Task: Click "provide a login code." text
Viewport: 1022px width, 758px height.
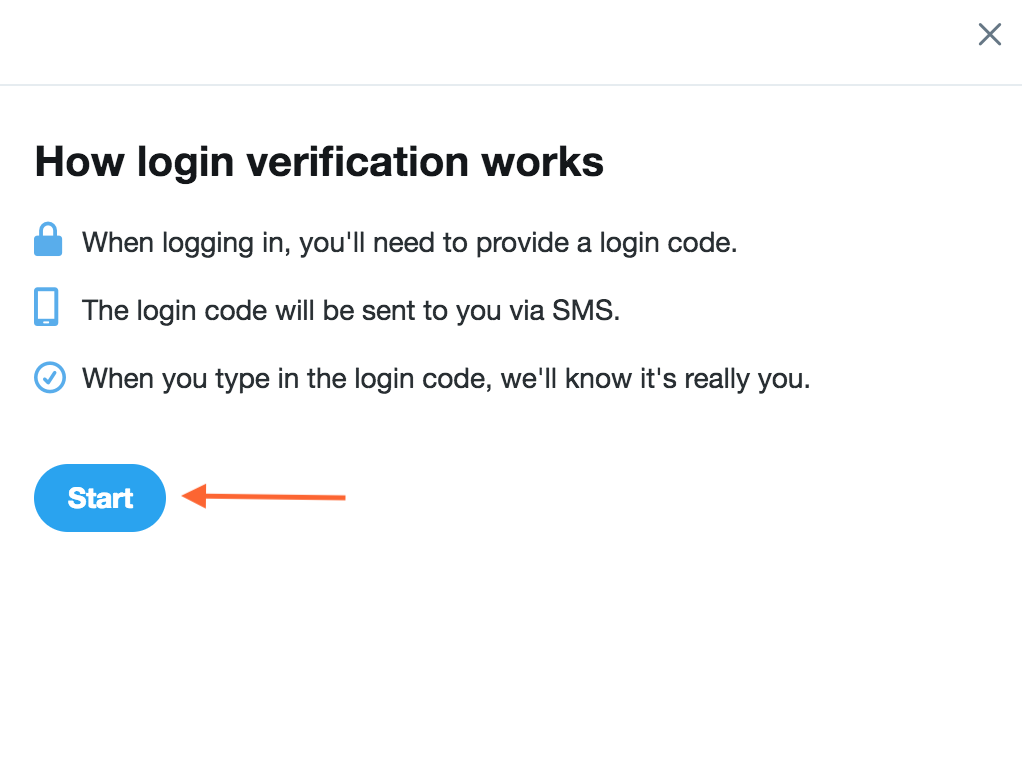Action: (x=638, y=243)
